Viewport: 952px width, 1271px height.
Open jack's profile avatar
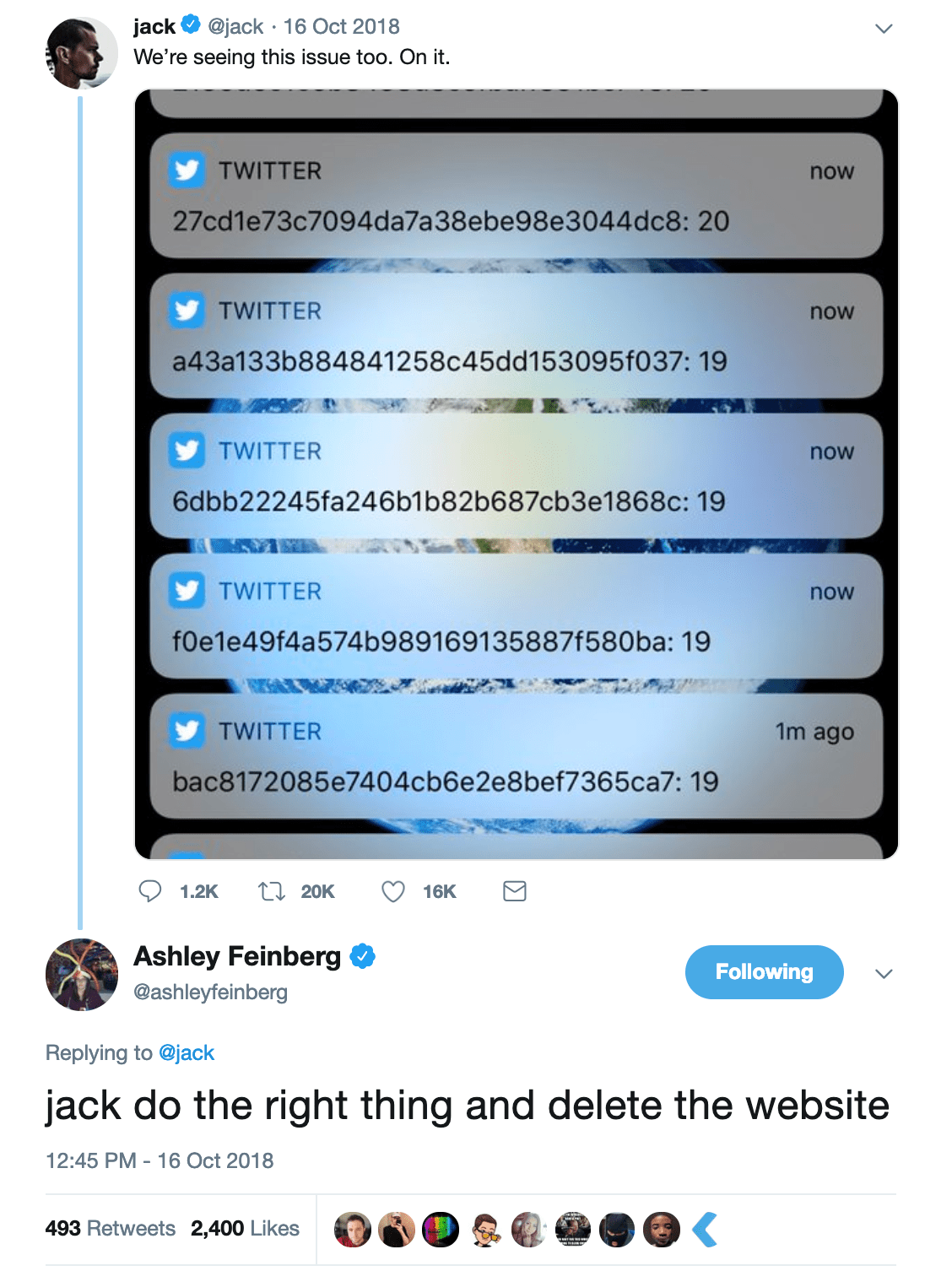click(x=81, y=52)
